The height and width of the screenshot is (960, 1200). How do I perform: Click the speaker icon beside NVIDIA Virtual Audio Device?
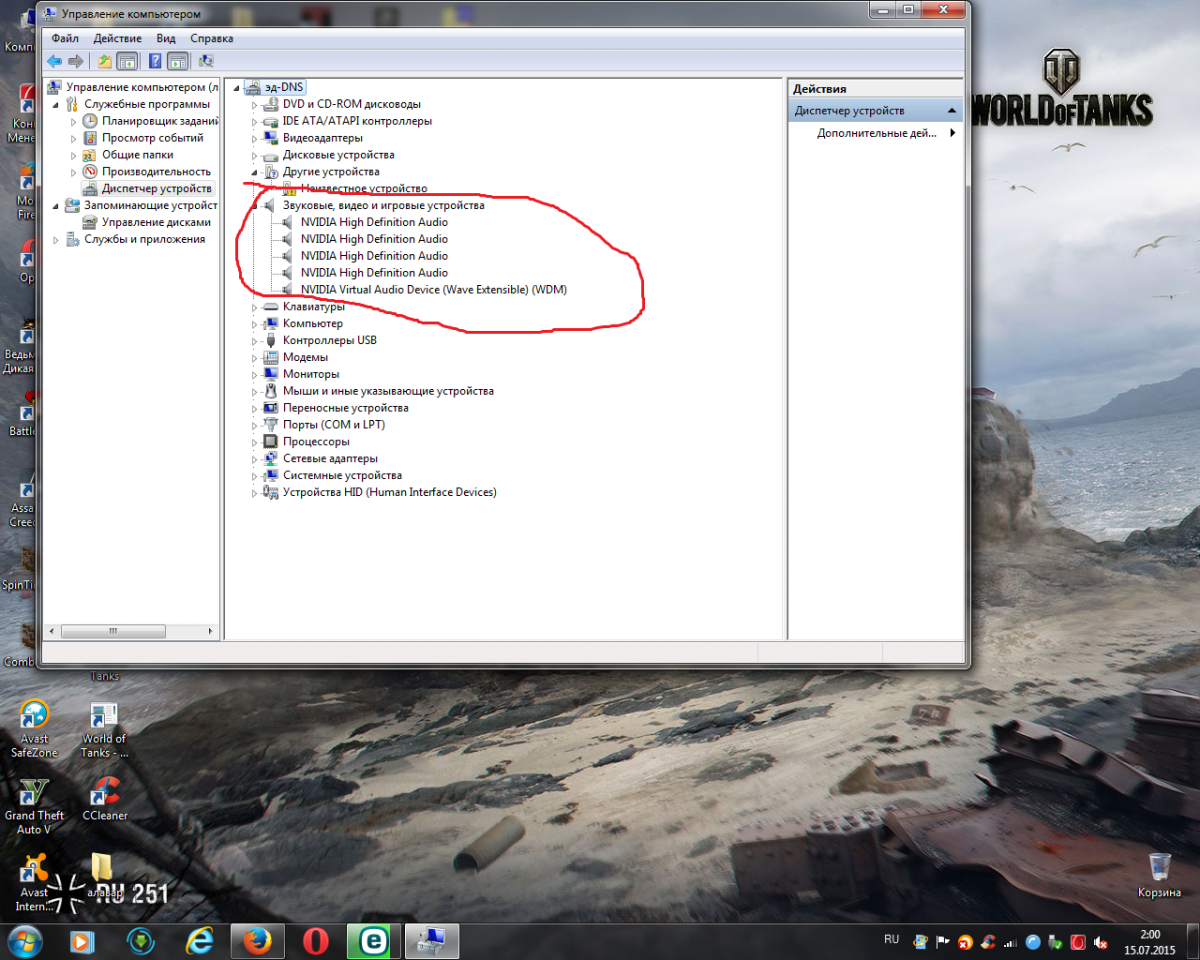288,290
